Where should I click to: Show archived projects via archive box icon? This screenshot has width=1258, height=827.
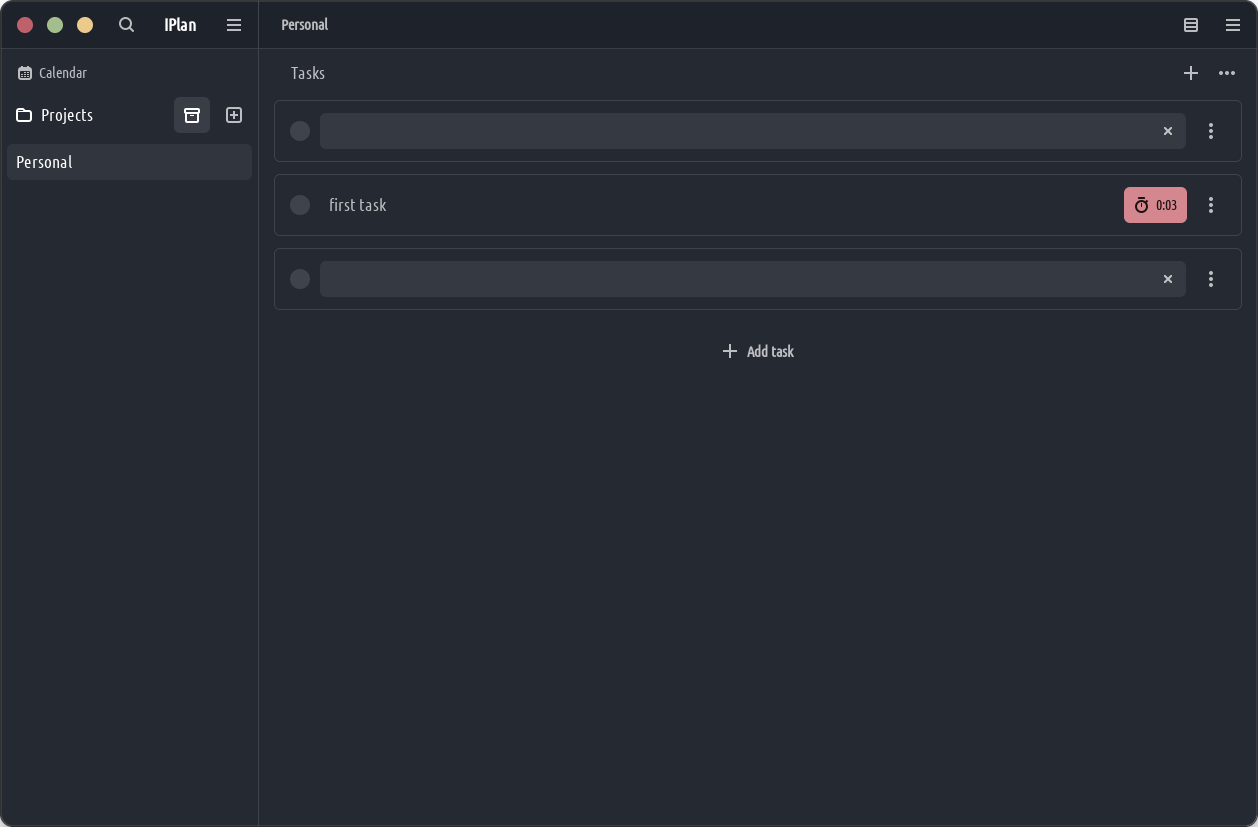tap(192, 115)
